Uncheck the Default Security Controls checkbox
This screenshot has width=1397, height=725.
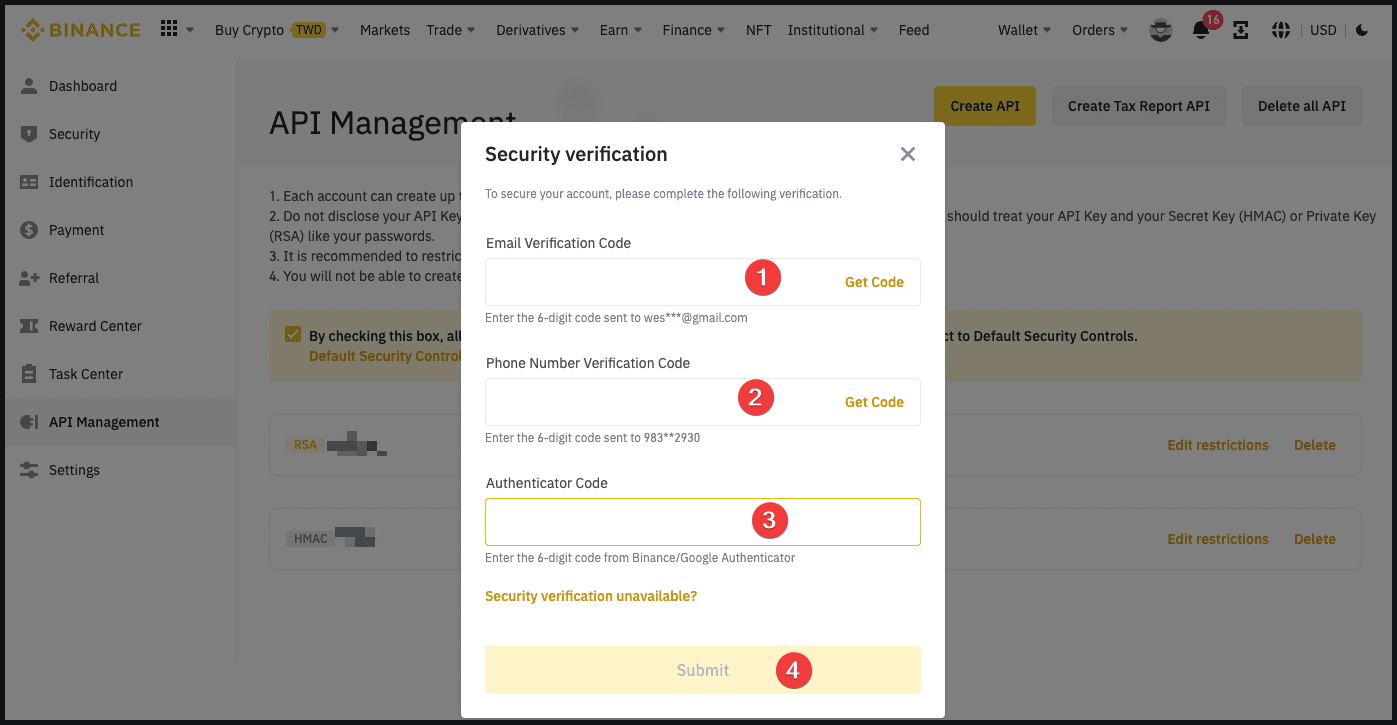pyautogui.click(x=293, y=335)
